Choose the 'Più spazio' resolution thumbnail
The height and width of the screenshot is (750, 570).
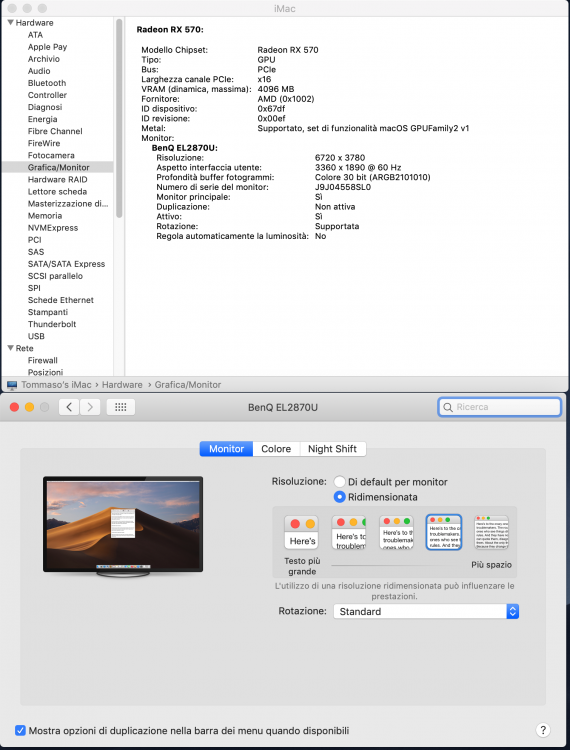(491, 532)
